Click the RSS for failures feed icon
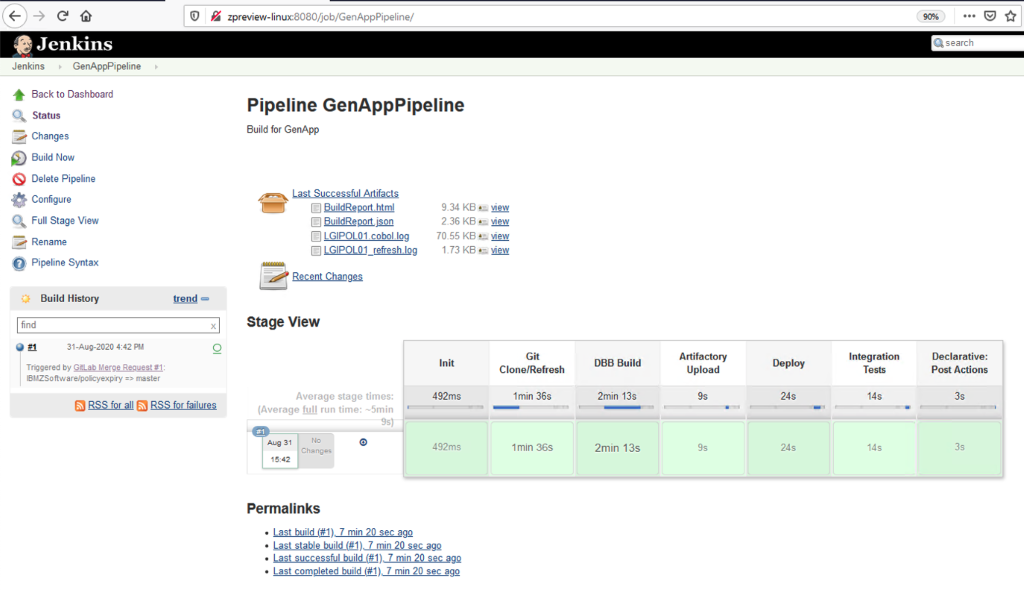This screenshot has width=1024, height=590. pyautogui.click(x=142, y=406)
